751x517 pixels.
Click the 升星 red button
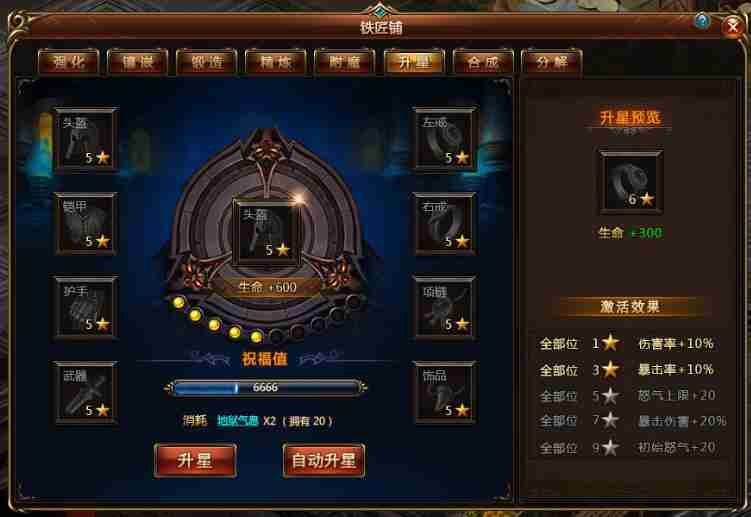(x=195, y=460)
